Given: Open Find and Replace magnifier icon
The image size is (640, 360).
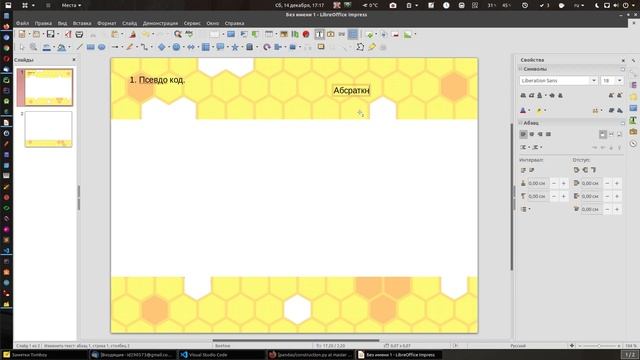Looking at the screenshot, I should click(178, 35).
